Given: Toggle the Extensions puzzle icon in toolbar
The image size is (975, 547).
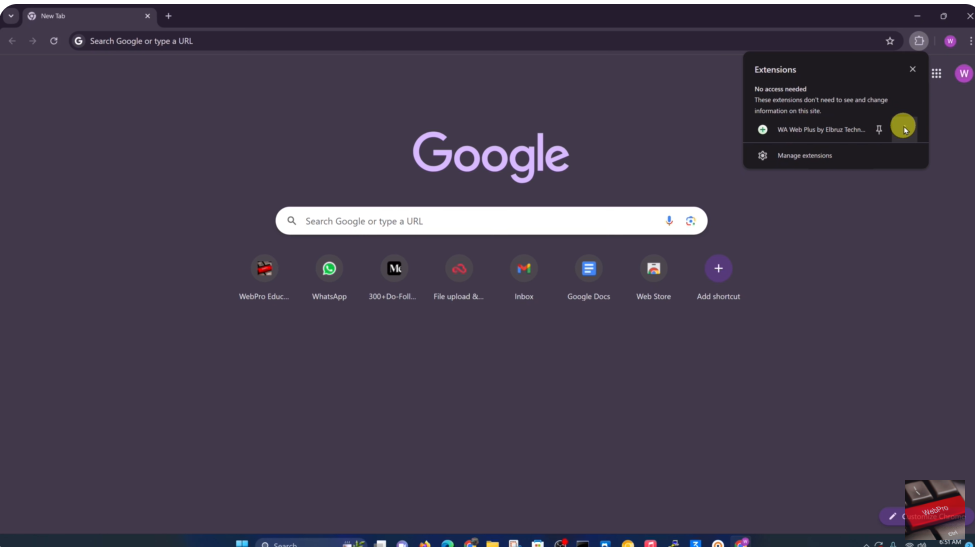Looking at the screenshot, I should coord(918,41).
